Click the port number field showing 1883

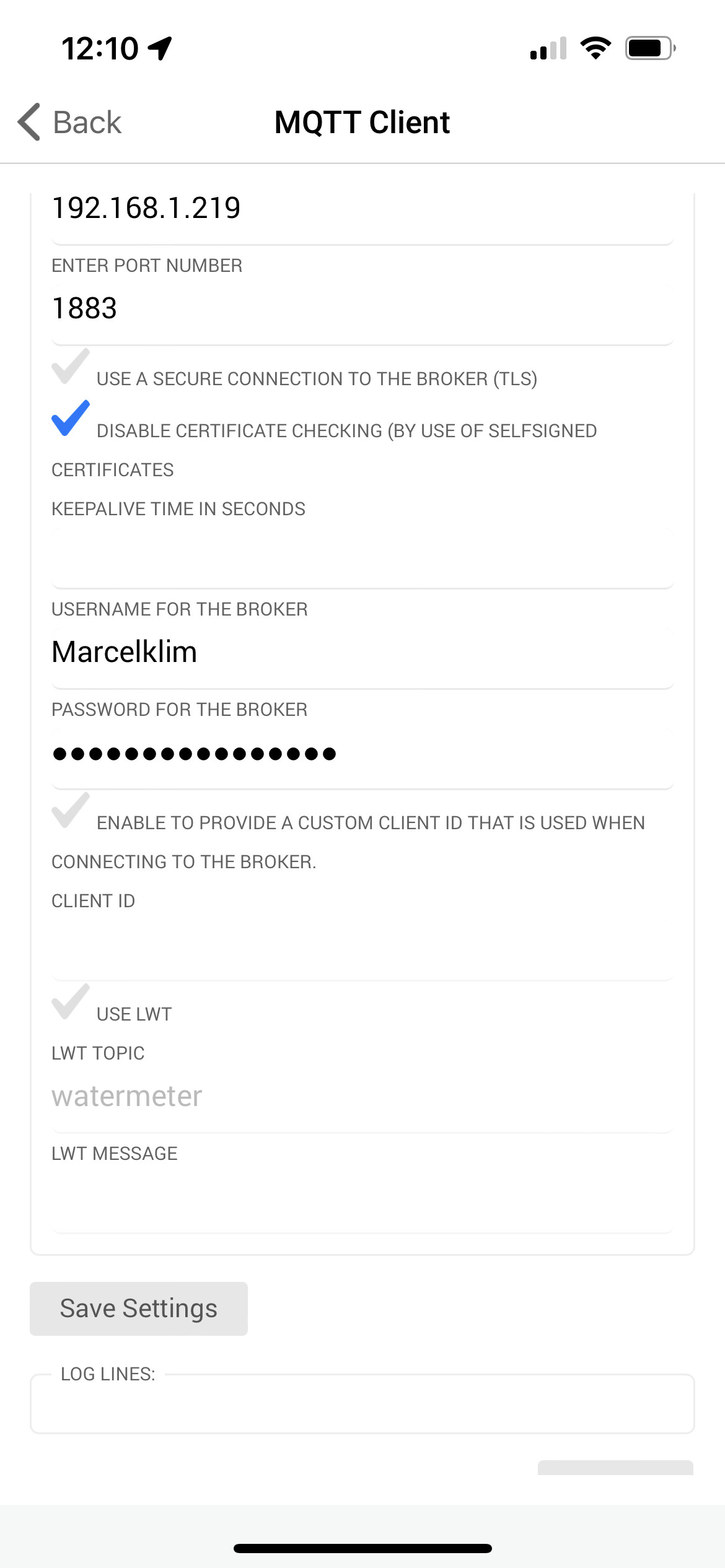362,308
